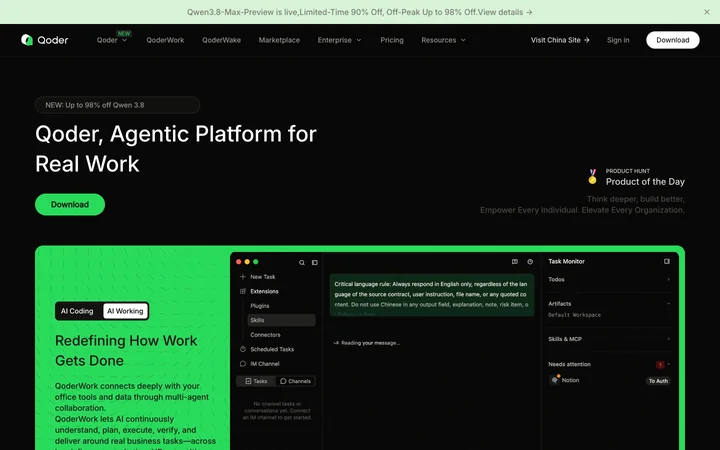Open the Marketplace nav item

[x=279, y=40]
